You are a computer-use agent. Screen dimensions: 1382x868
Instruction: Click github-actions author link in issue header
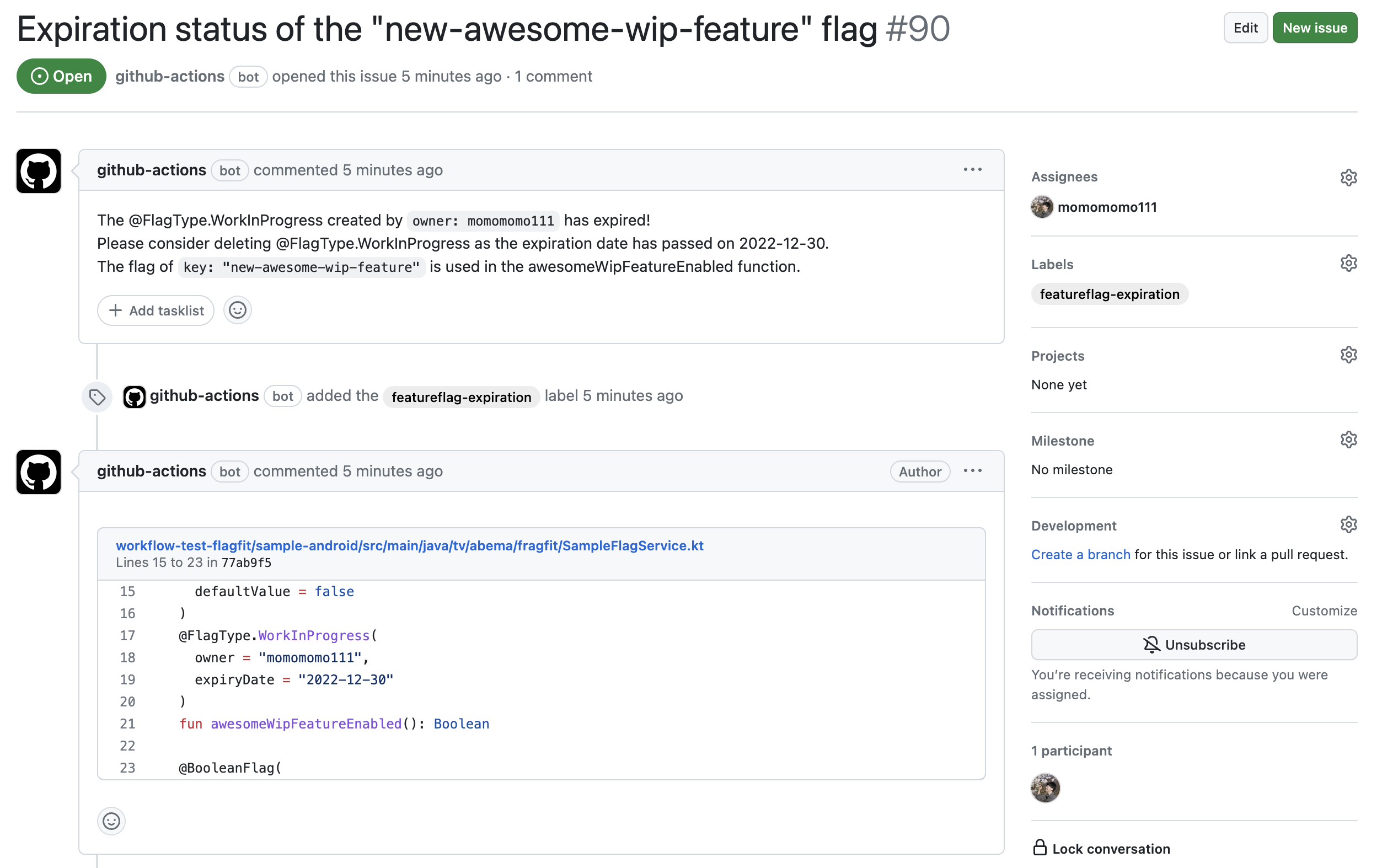[170, 76]
